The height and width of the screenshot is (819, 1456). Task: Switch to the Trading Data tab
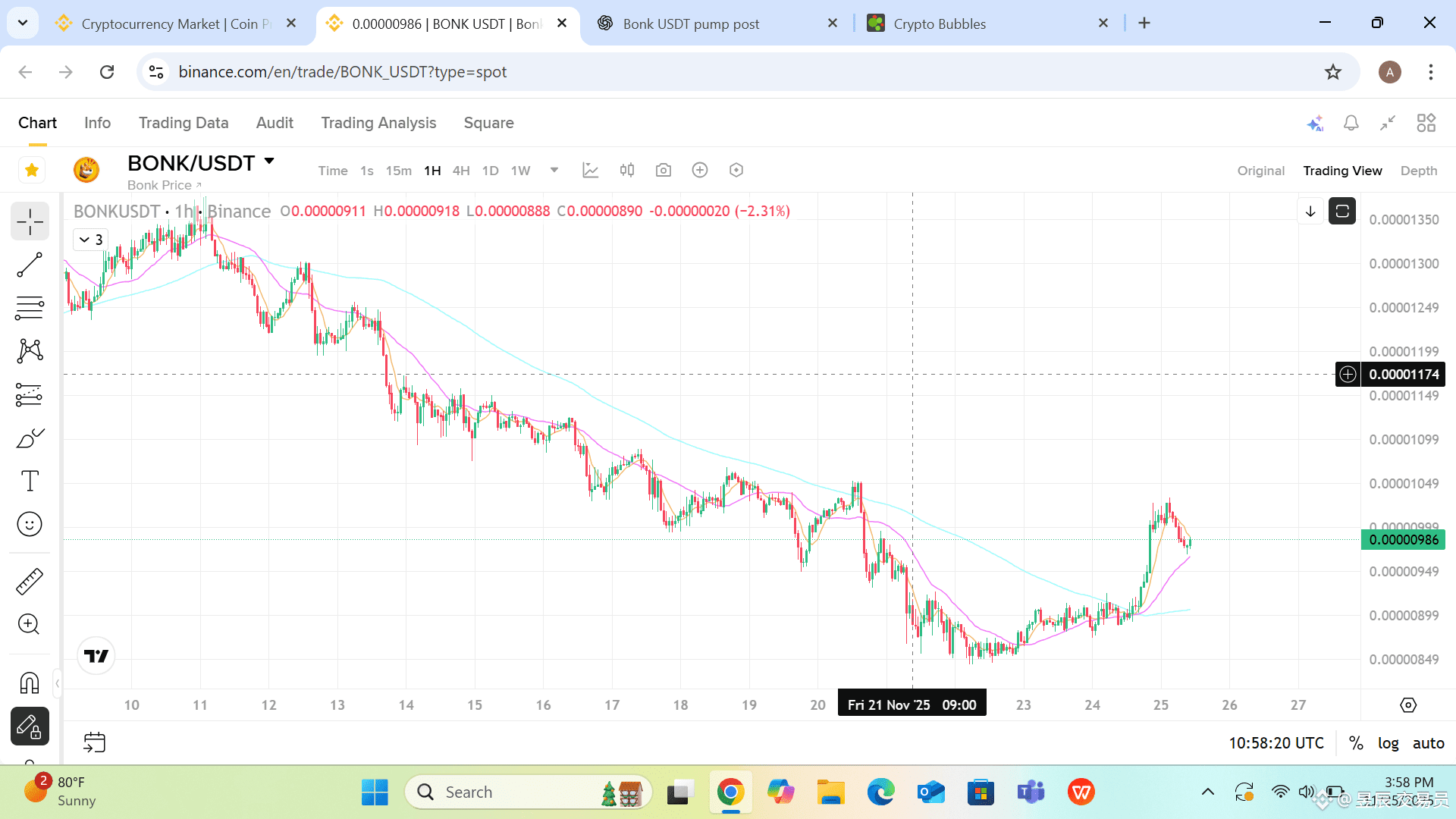point(184,123)
